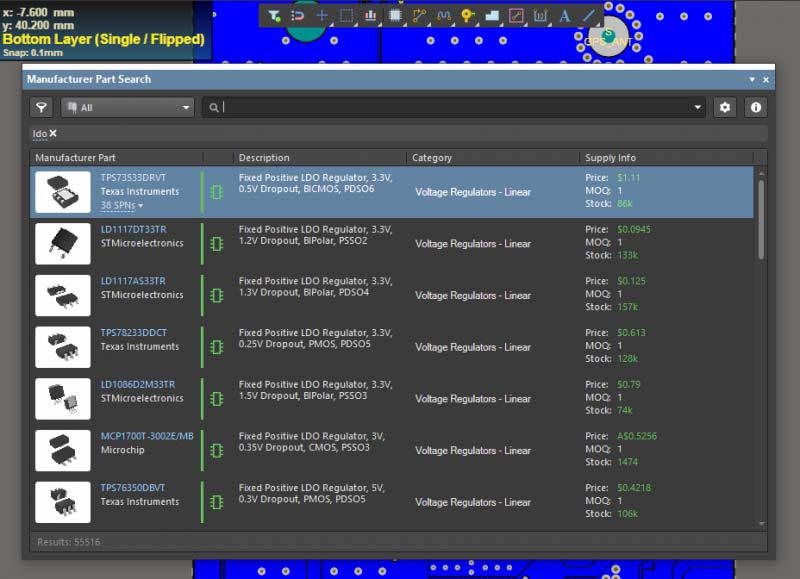Click price $0.0945 for LD1117DT33TR
The height and width of the screenshot is (579, 800).
tap(634, 229)
